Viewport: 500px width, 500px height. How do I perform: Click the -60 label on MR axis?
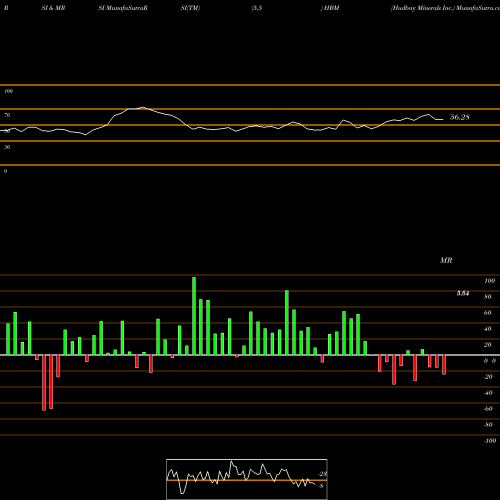pyautogui.click(x=488, y=409)
